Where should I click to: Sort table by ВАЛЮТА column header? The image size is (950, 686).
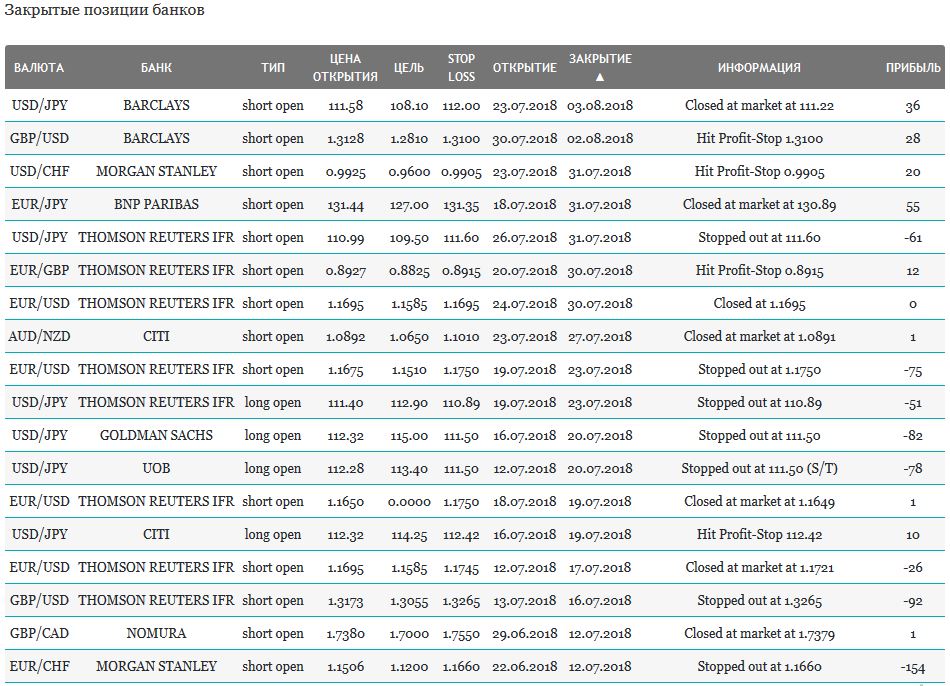tap(39, 68)
